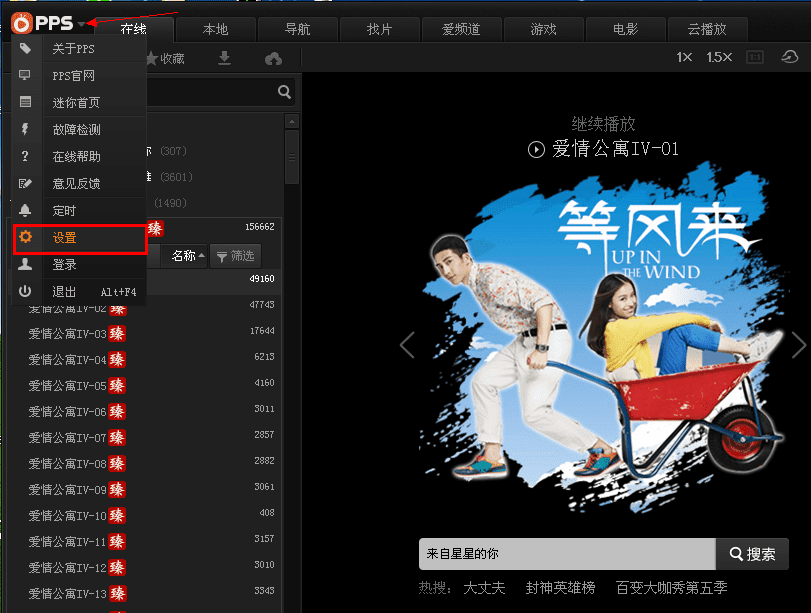This screenshot has width=811, height=613.
Task: Continue playing 爱情公寓IV-01
Action: (x=603, y=149)
